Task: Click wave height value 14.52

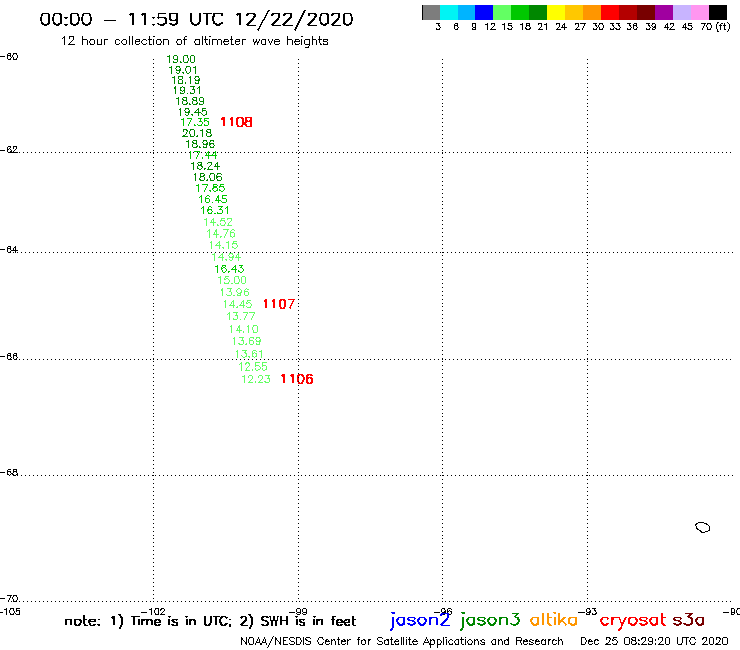Action: [218, 222]
